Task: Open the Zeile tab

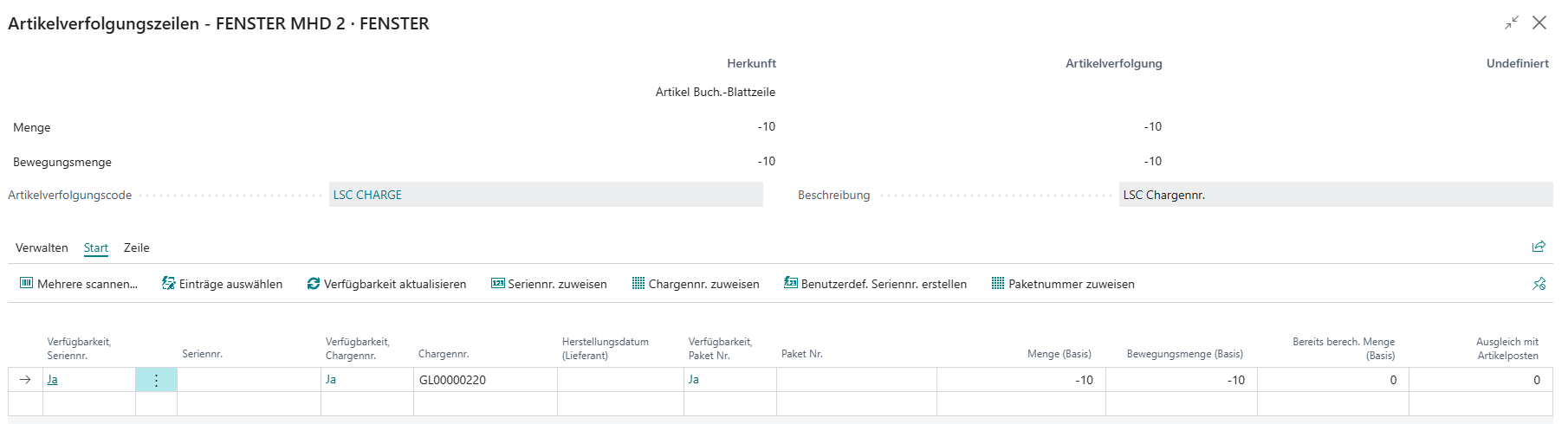Action: click(137, 248)
